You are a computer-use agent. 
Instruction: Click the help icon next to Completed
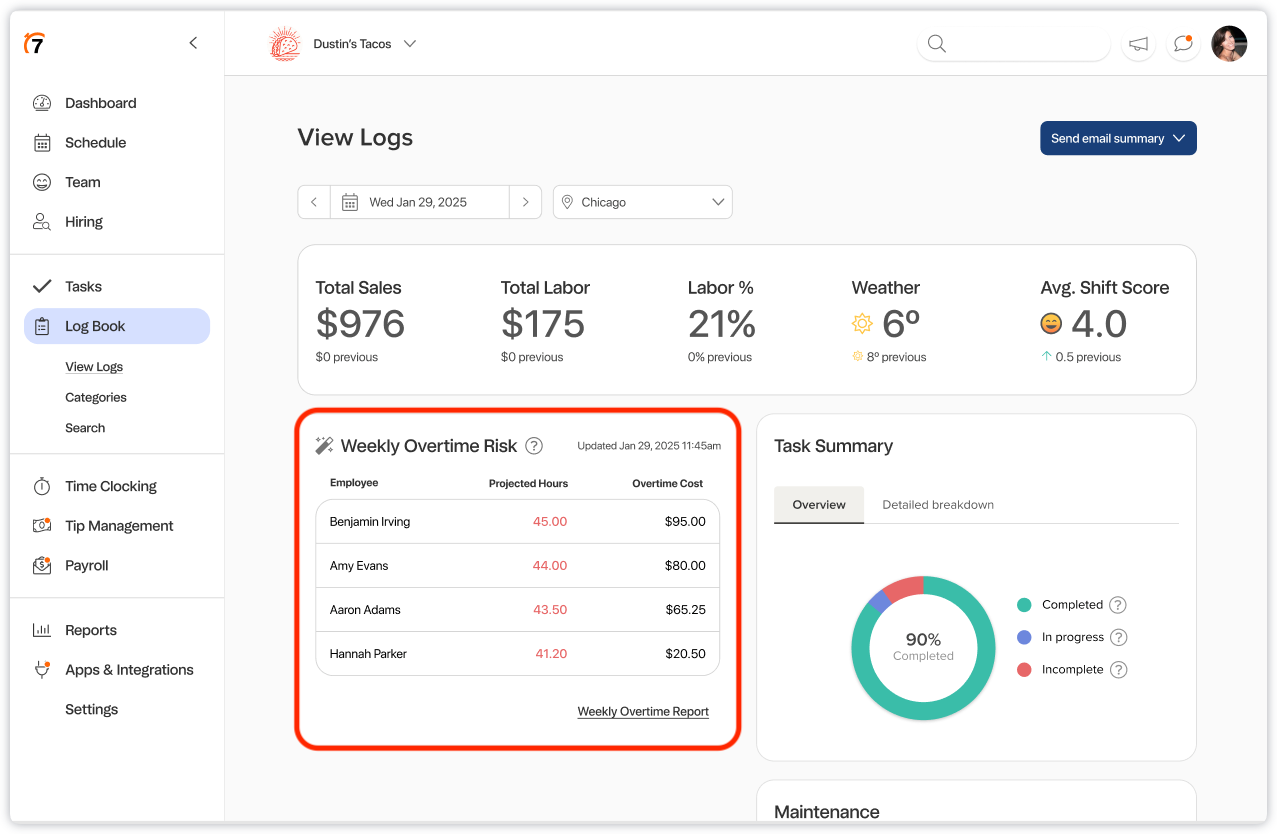click(1118, 605)
